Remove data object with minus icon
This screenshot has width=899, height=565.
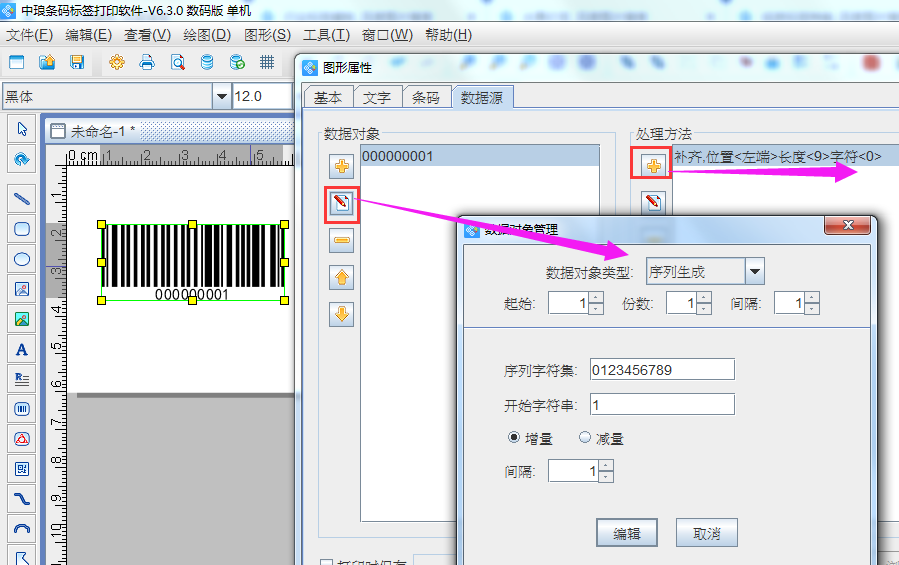pyautogui.click(x=342, y=240)
